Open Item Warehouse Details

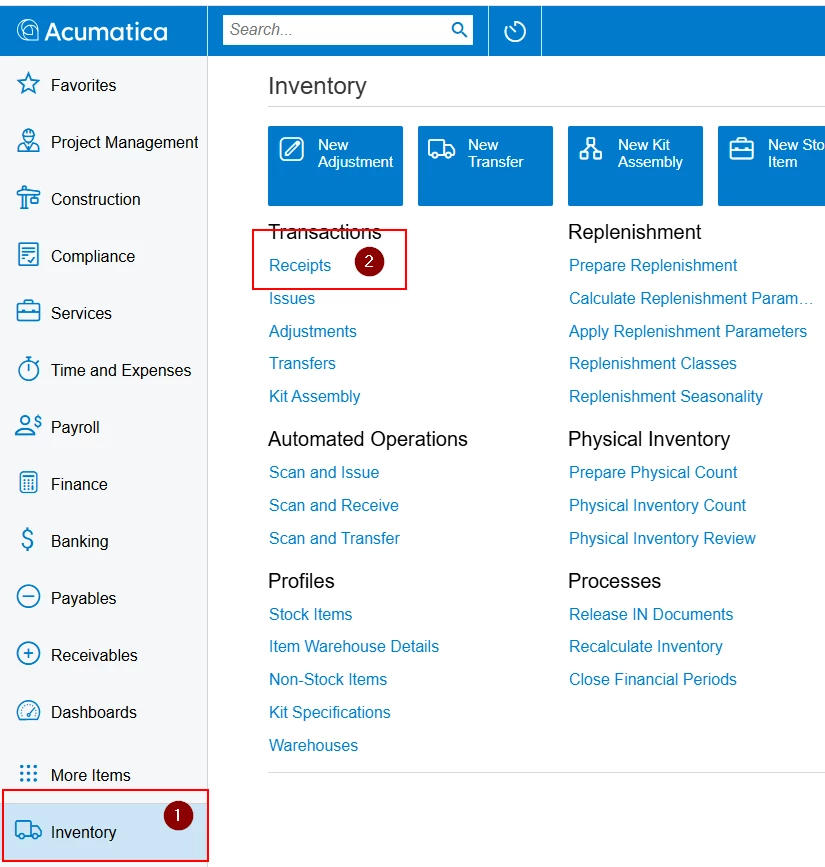tap(354, 646)
